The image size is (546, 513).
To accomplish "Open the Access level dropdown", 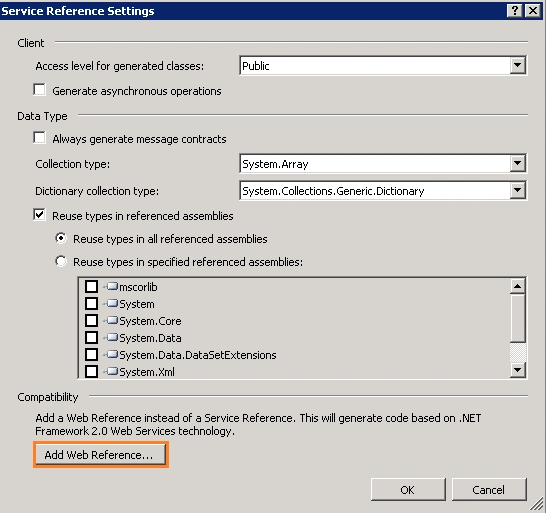I will [517, 65].
